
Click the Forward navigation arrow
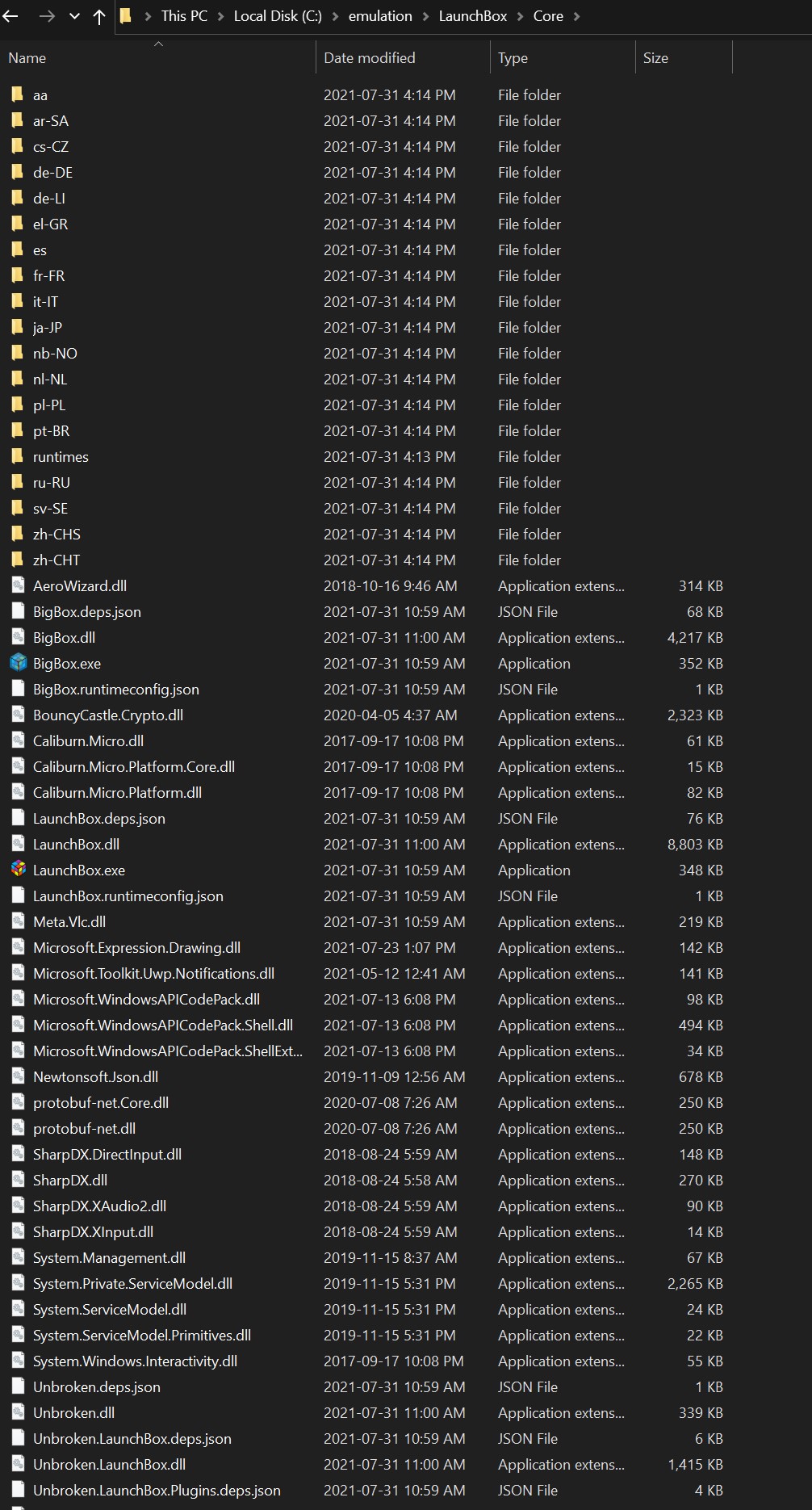point(47,16)
